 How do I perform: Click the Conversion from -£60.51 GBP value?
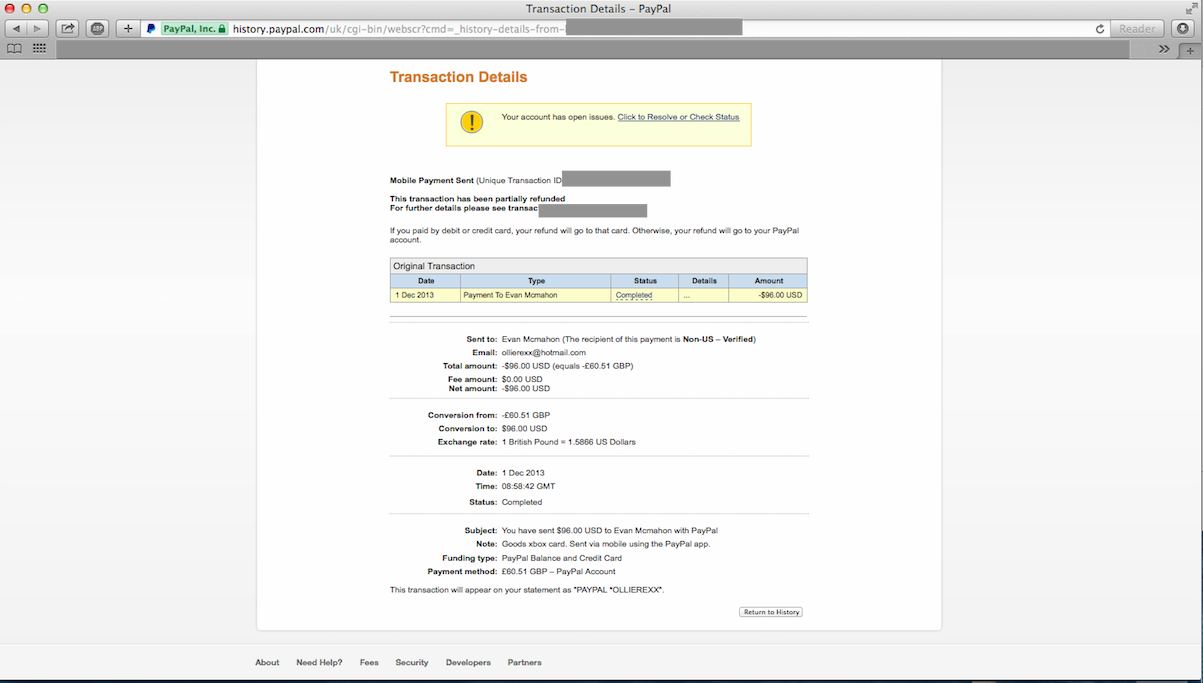[526, 415]
